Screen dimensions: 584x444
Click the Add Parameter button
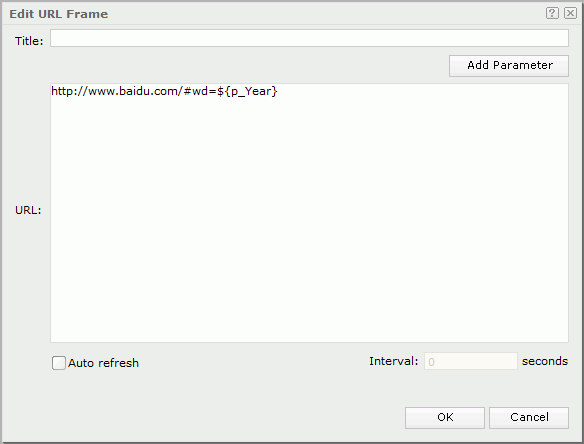coord(509,66)
